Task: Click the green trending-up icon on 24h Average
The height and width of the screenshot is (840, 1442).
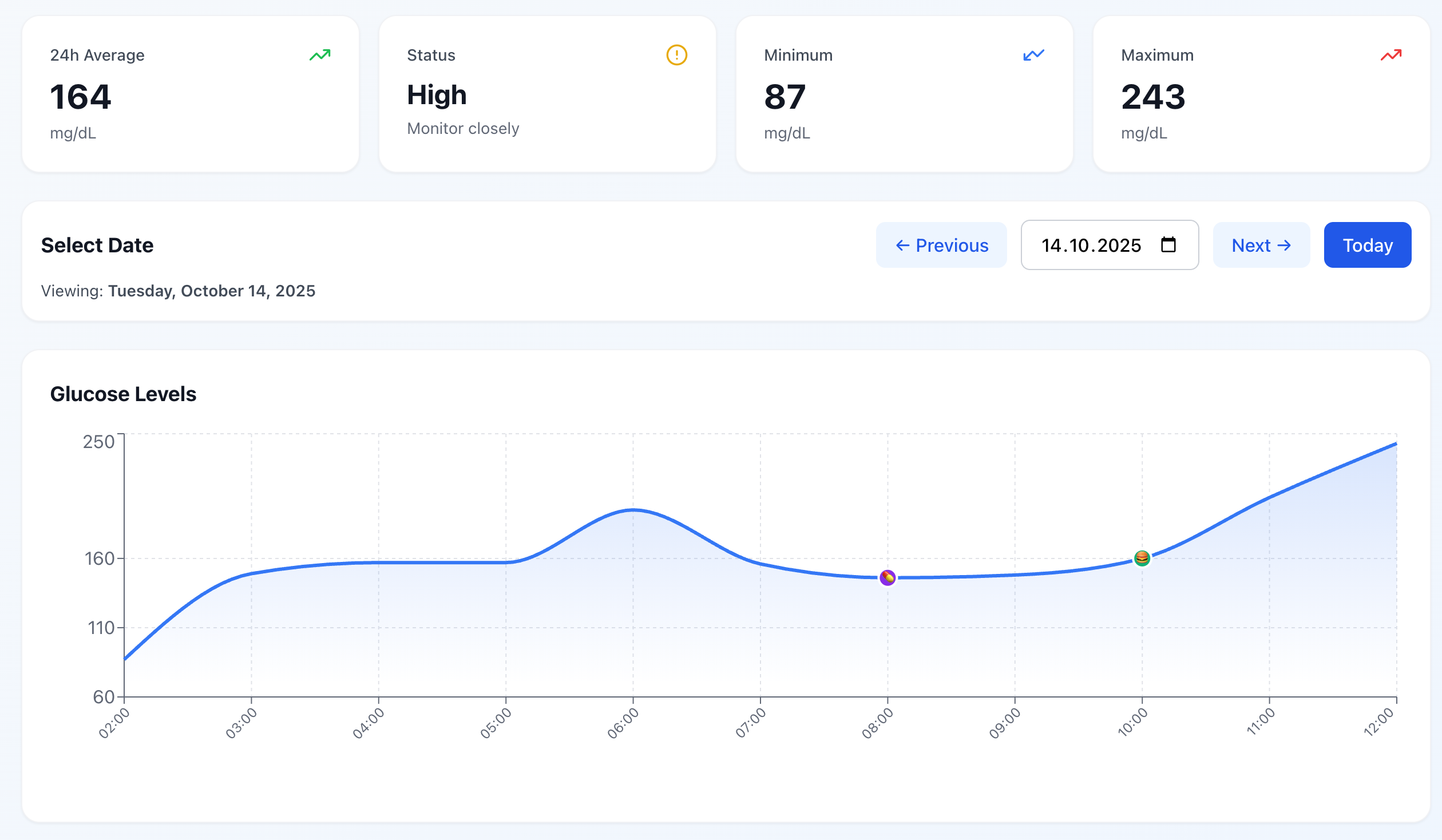Action: [320, 55]
